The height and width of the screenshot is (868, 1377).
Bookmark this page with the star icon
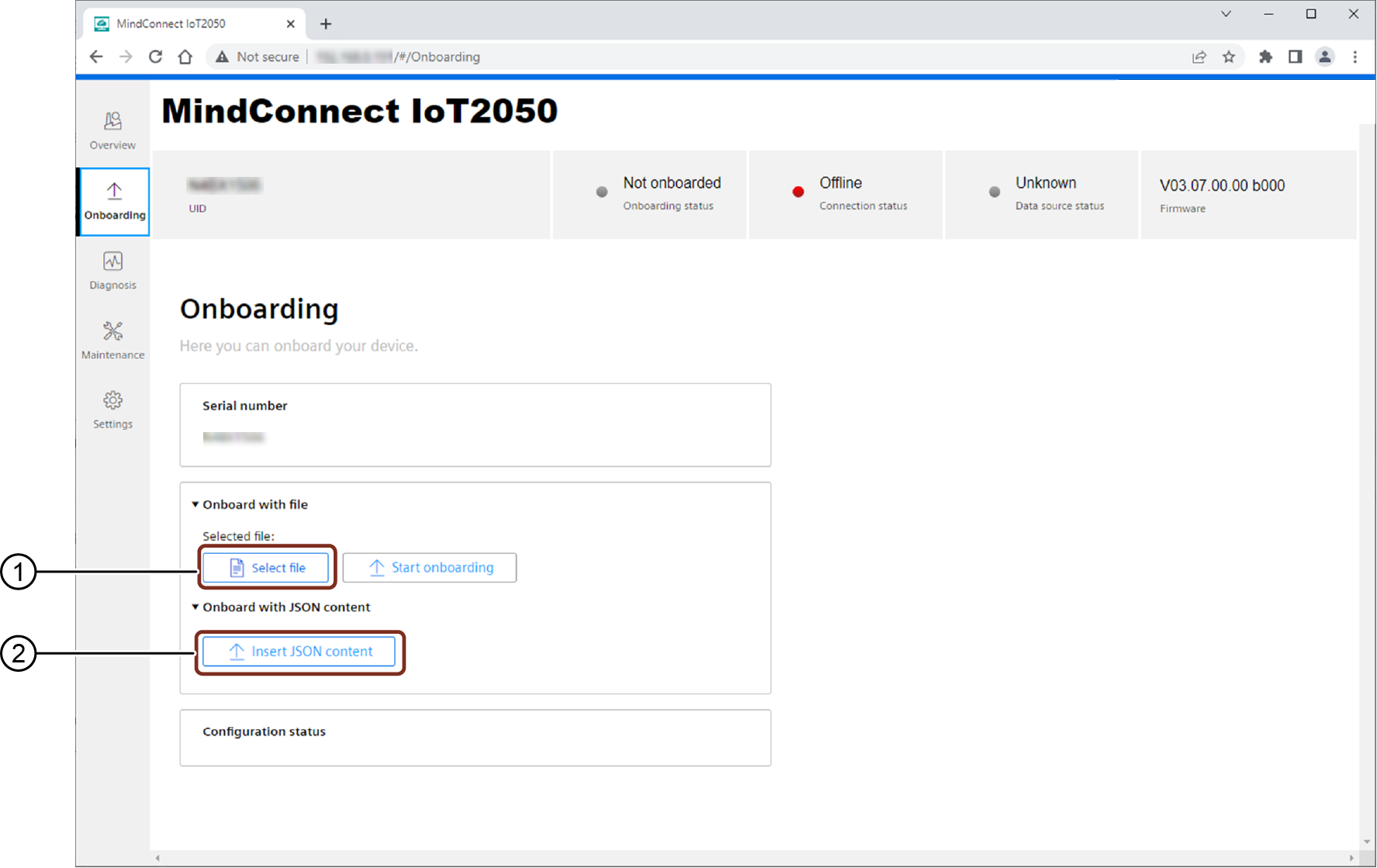coord(1229,57)
